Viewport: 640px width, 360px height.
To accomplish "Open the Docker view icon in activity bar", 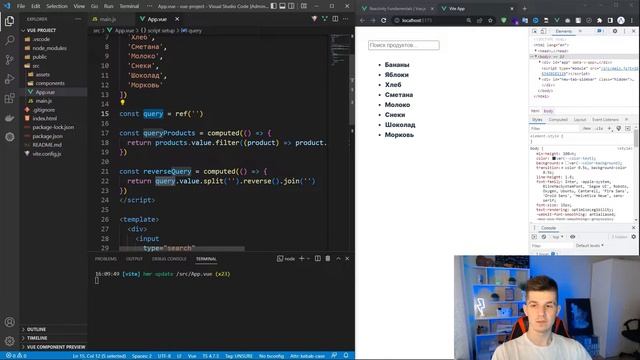I will click(9, 118).
